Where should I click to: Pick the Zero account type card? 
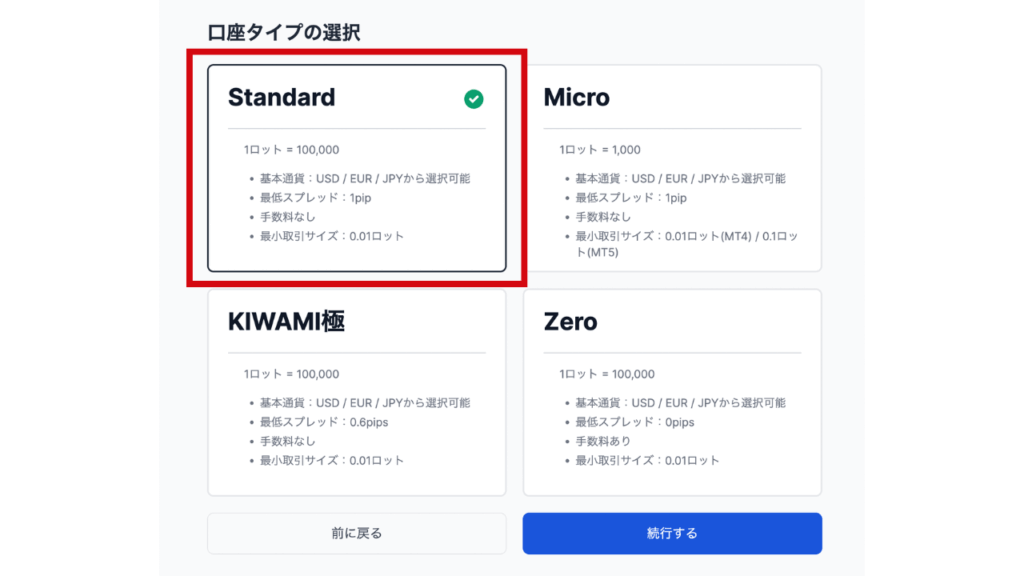coord(672,392)
